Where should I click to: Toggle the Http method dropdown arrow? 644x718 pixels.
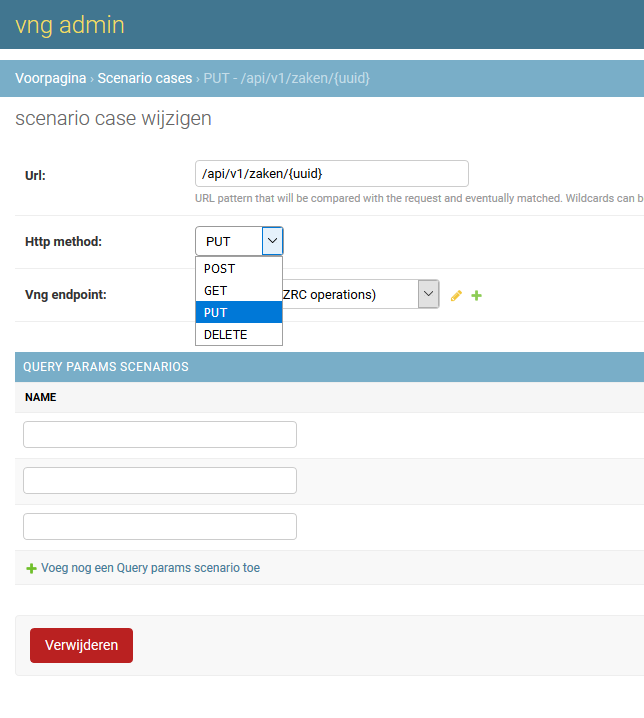pos(273,241)
